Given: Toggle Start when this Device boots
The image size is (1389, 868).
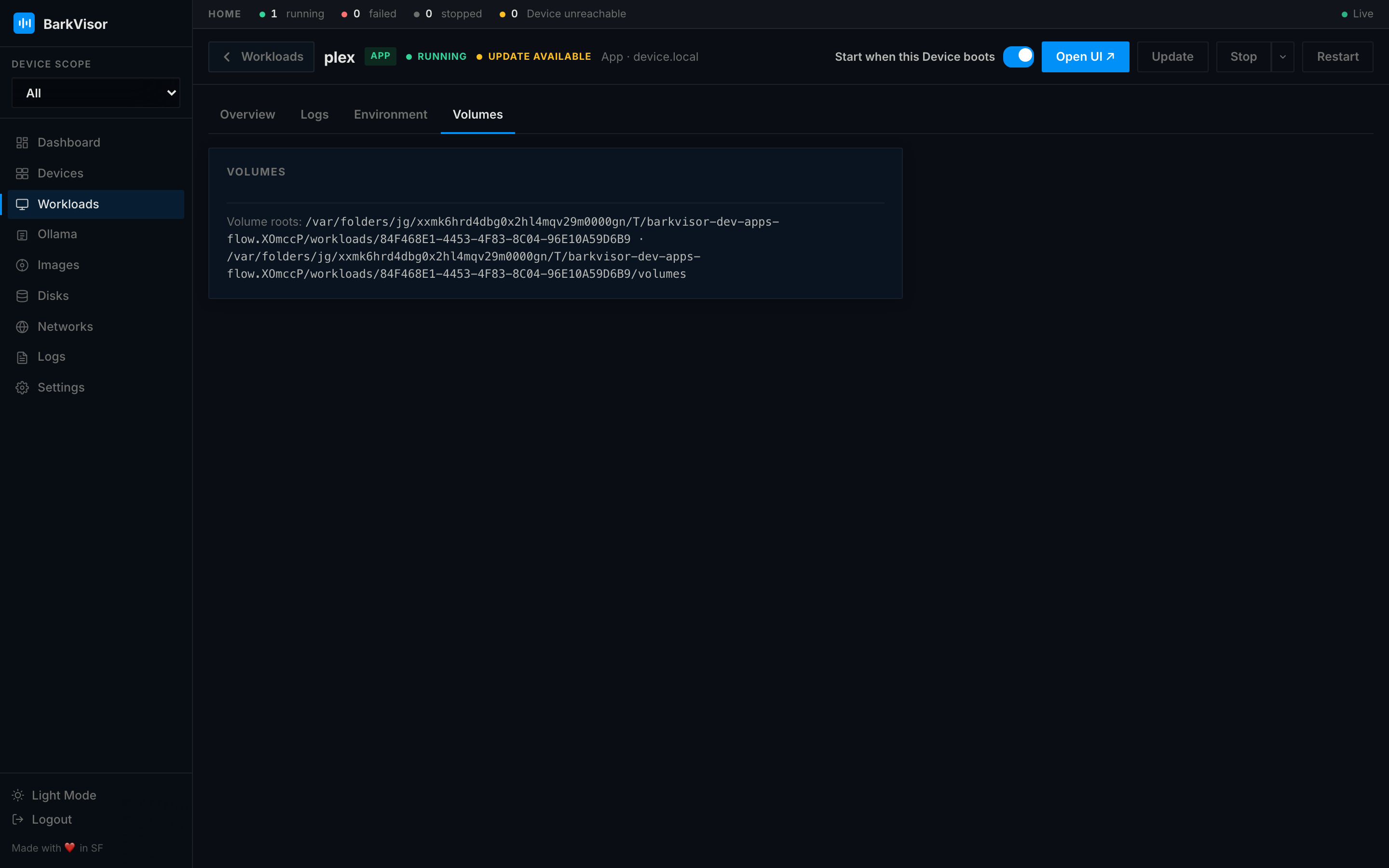Looking at the screenshot, I should coord(1018,56).
